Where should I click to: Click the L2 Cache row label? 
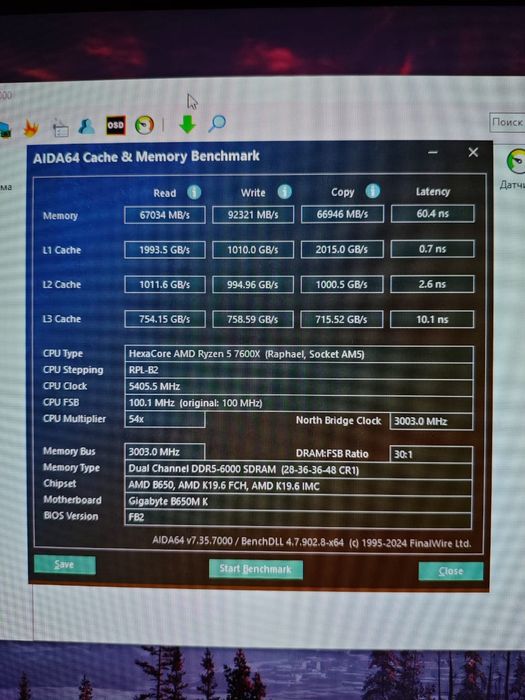click(62, 285)
